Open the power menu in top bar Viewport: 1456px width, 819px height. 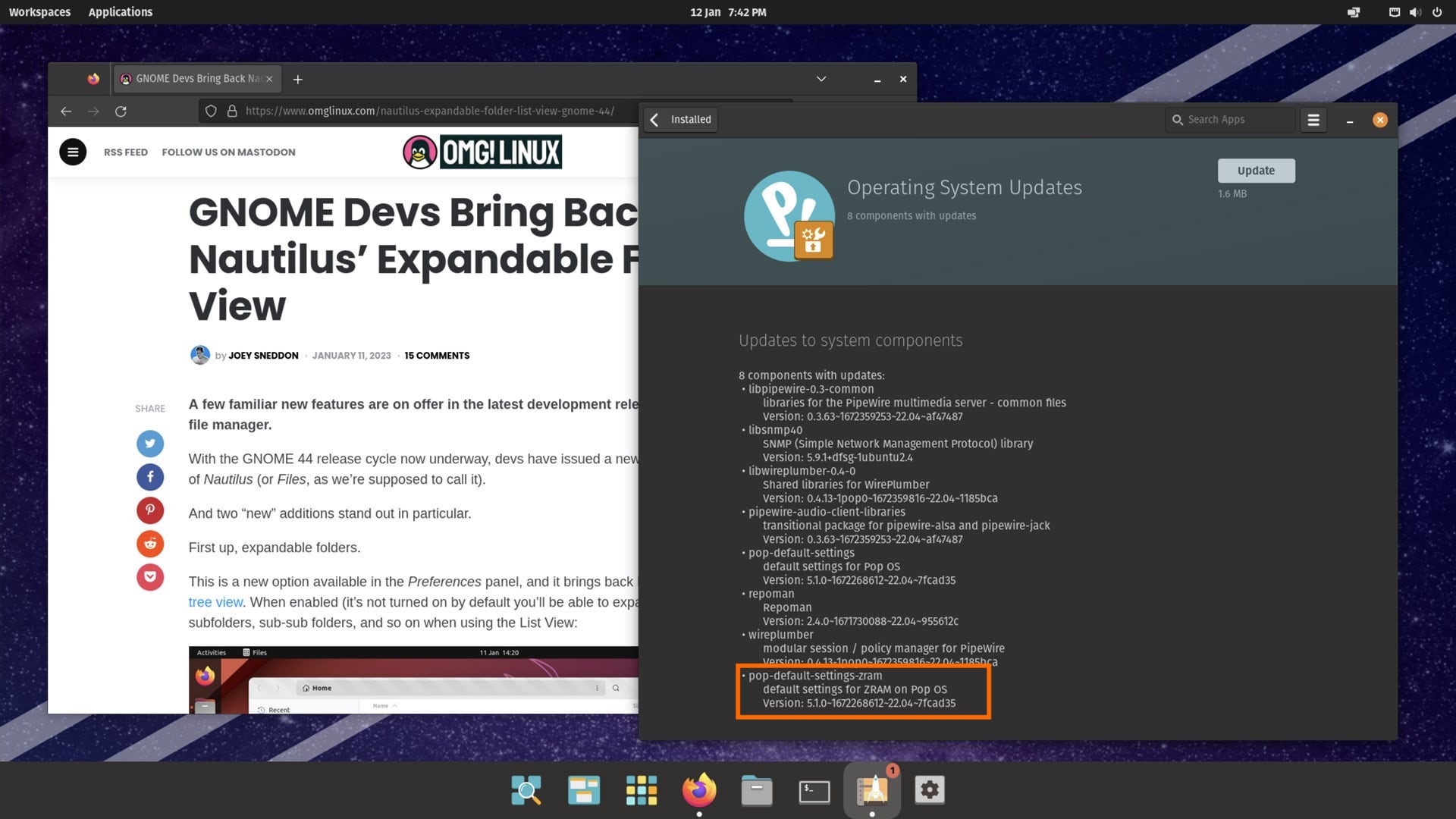coord(1437,12)
